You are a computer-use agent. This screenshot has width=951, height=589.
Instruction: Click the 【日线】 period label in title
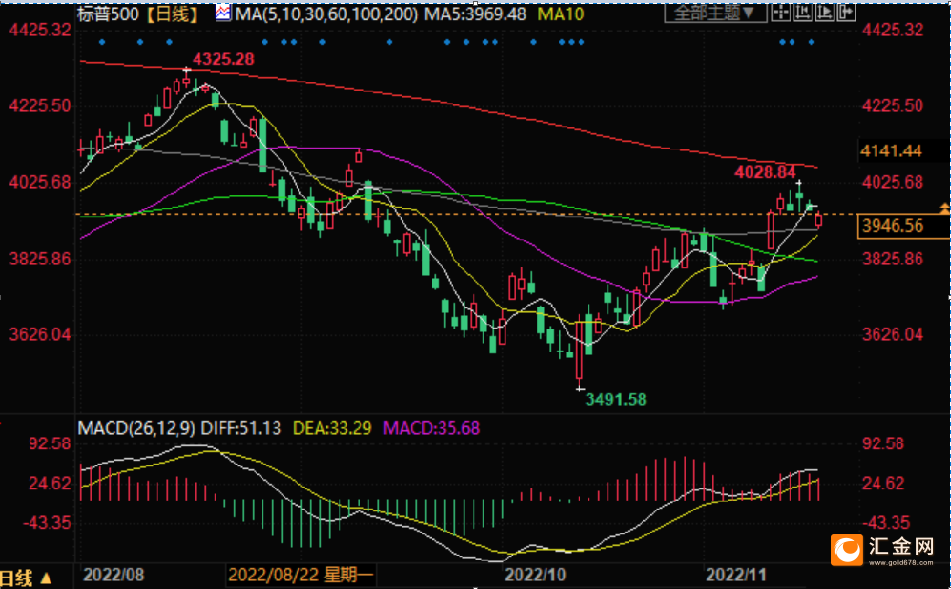click(173, 13)
